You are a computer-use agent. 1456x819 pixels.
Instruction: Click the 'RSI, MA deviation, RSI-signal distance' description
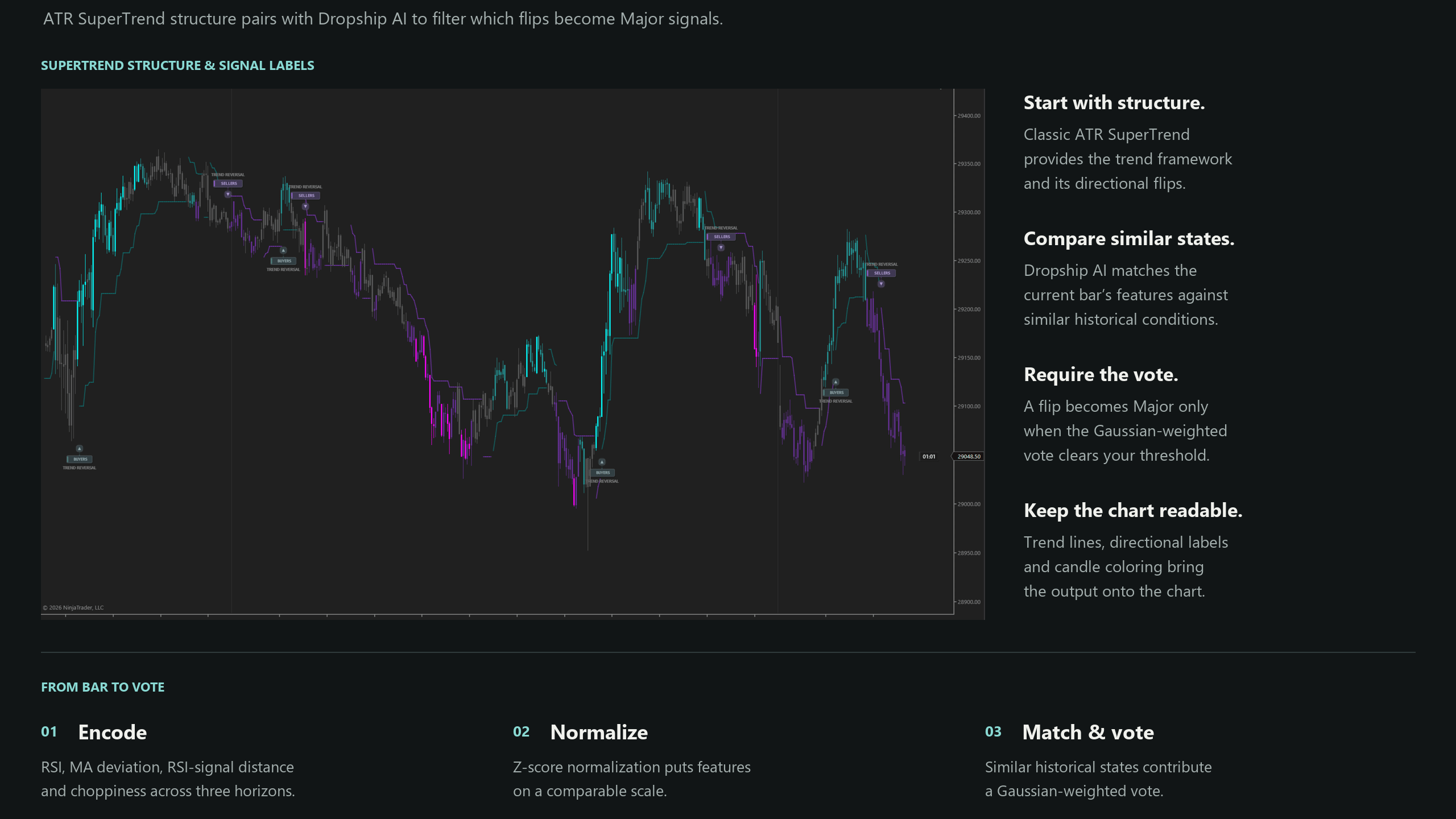pyautogui.click(x=168, y=779)
